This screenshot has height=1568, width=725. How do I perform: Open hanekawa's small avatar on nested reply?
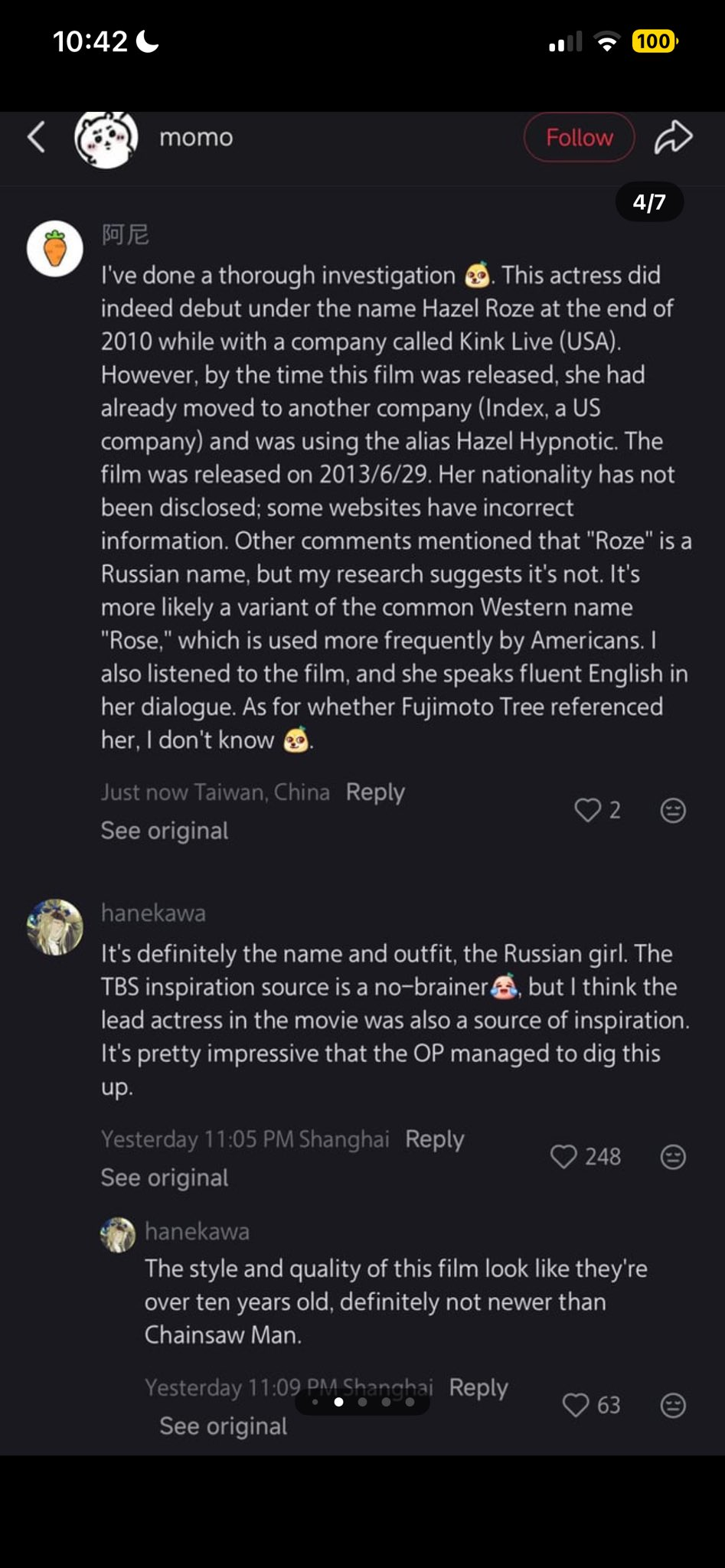[x=118, y=1234]
